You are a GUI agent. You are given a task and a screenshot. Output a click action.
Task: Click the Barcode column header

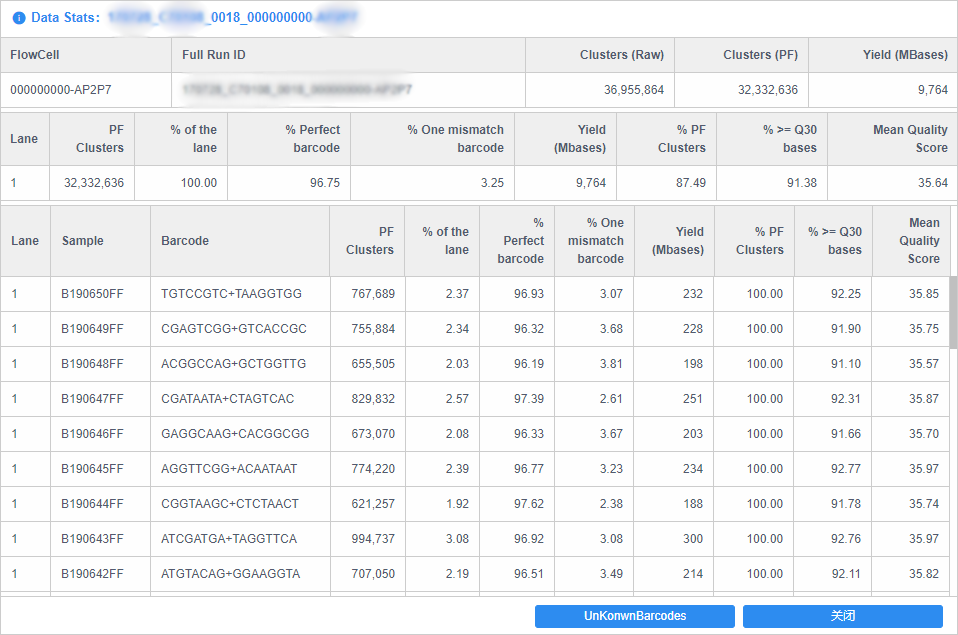click(240, 241)
